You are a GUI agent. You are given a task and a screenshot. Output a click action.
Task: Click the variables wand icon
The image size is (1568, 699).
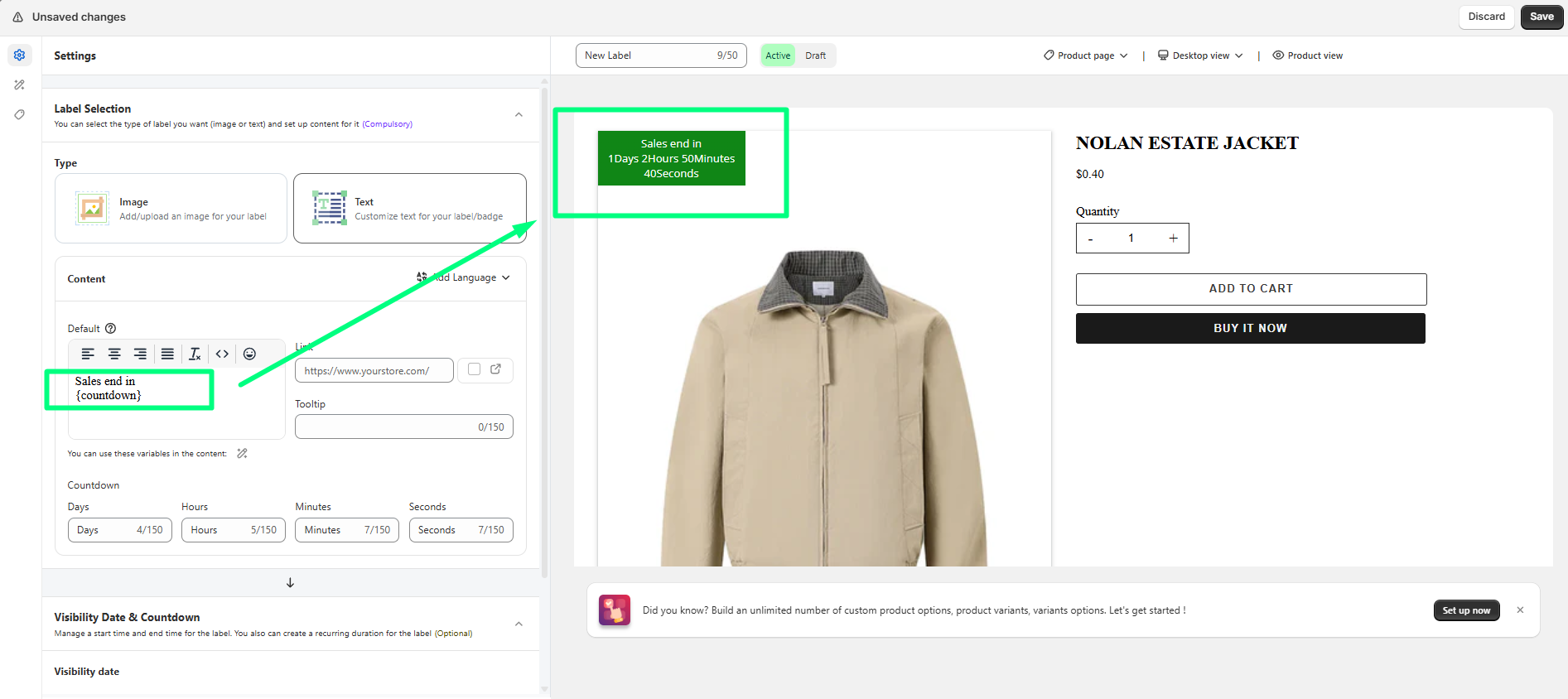(x=242, y=453)
